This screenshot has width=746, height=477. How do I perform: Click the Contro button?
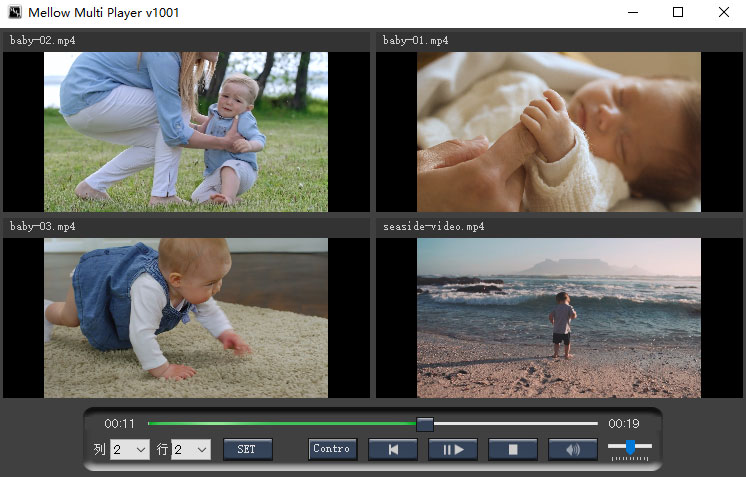(x=332, y=450)
